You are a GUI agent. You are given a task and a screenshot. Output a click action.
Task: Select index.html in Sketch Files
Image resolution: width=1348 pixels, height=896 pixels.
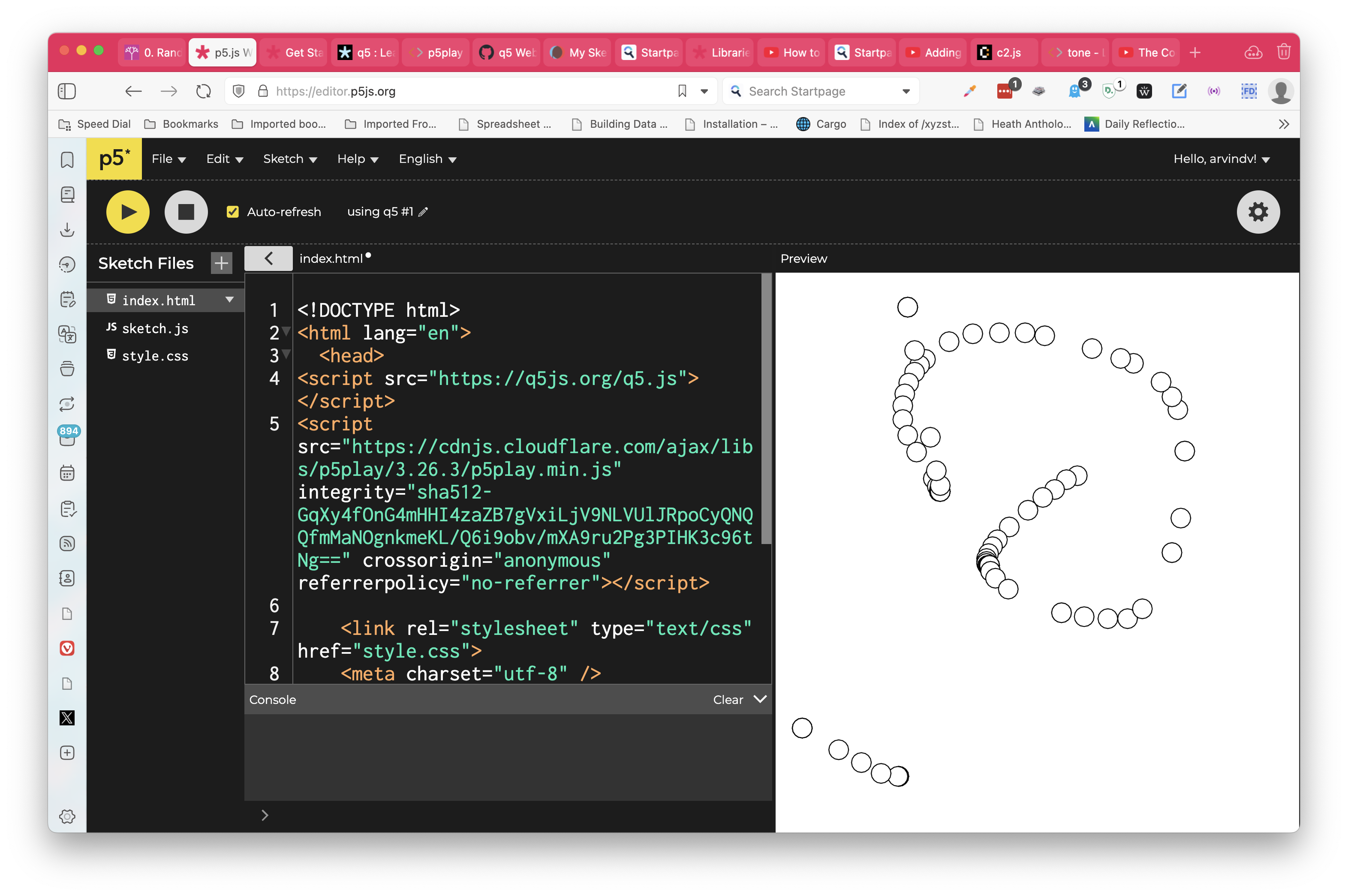click(159, 300)
